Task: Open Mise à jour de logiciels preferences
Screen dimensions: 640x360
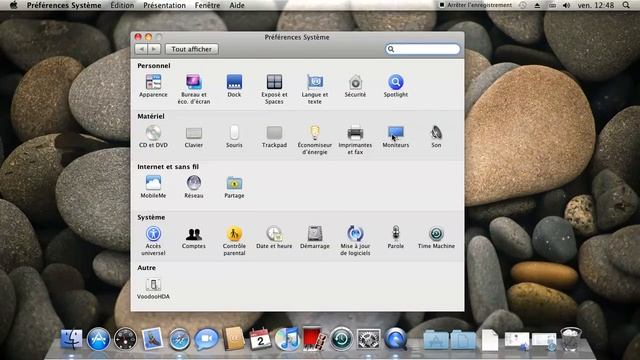Action: pos(355,241)
